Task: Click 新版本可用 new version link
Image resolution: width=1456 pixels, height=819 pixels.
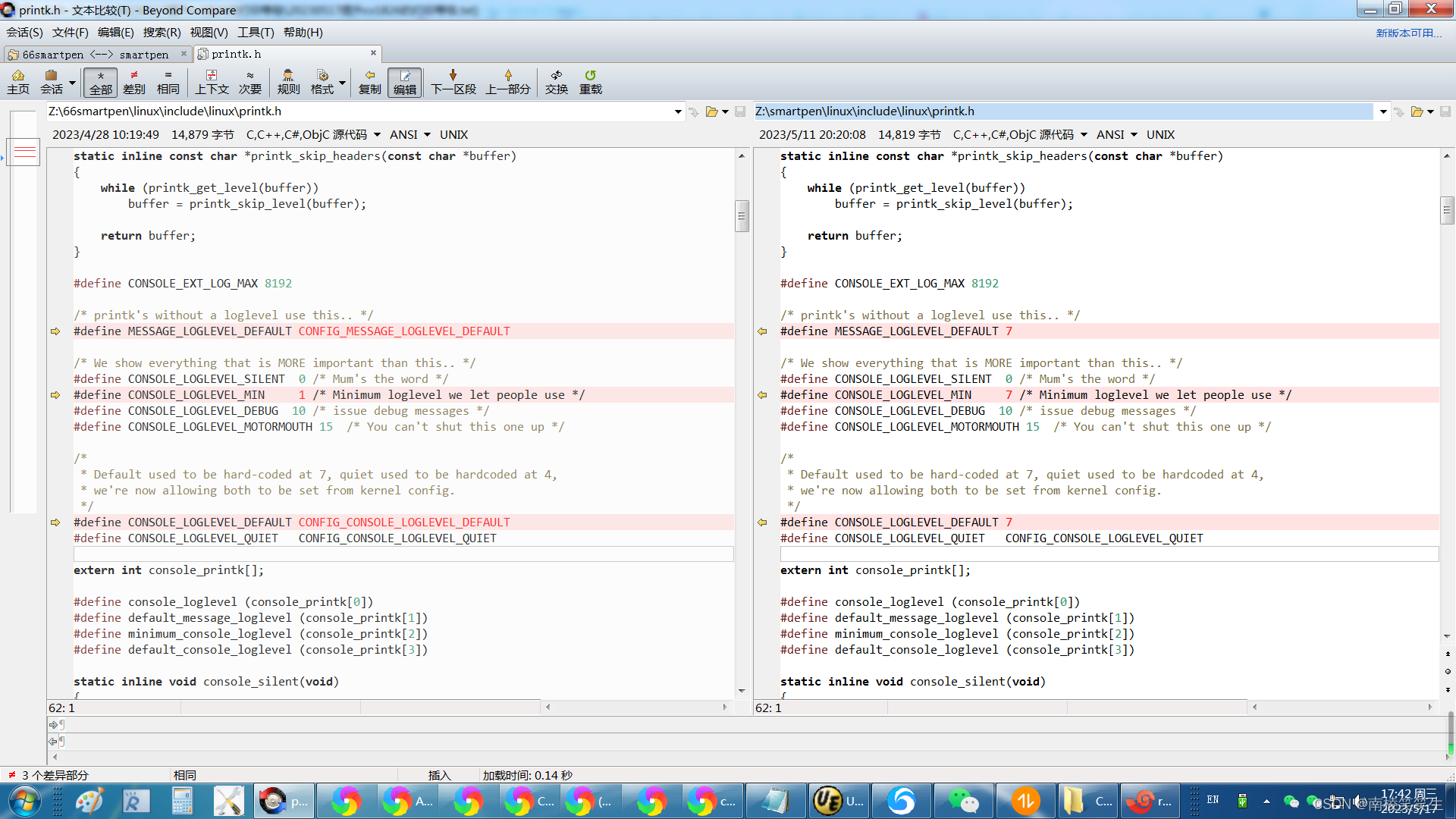Action: click(x=1408, y=33)
